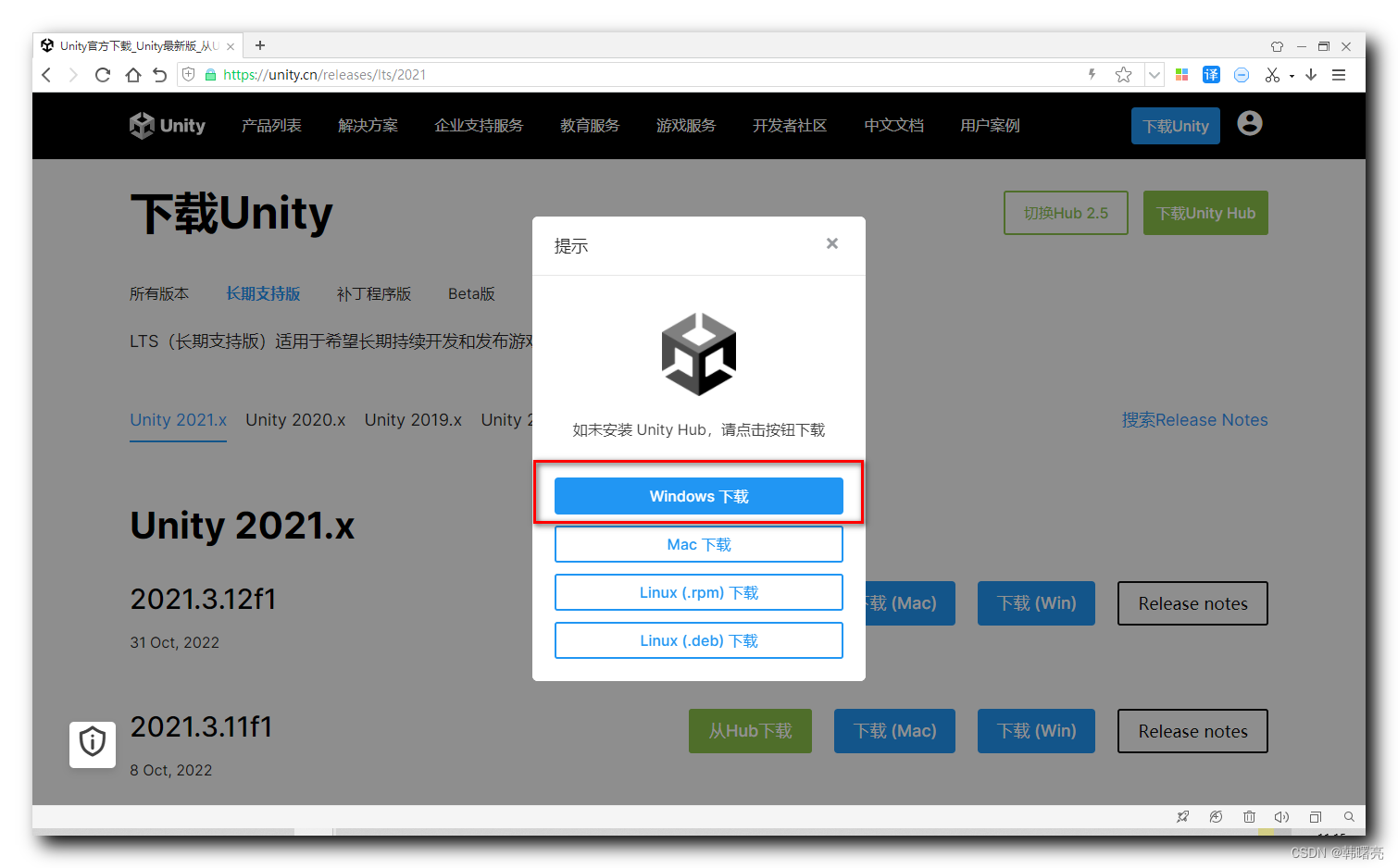
Task: Click the green padlock site info icon
Action: coord(210,75)
